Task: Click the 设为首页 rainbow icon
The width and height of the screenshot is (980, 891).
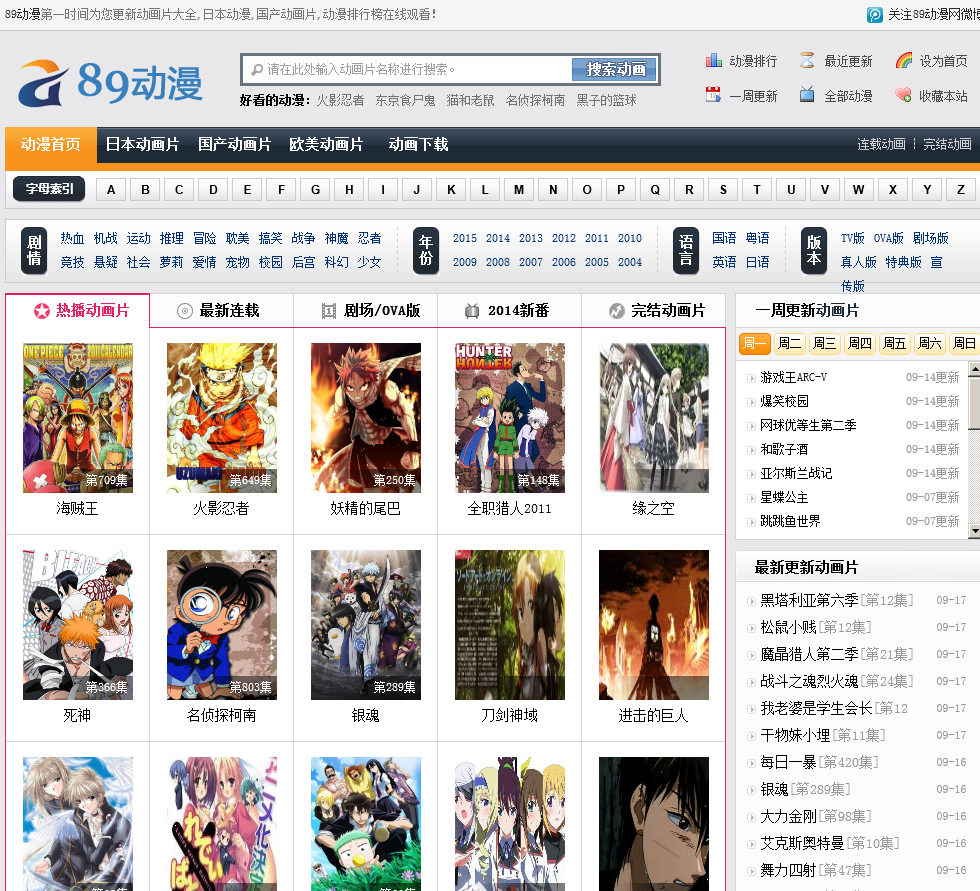Action: [904, 60]
